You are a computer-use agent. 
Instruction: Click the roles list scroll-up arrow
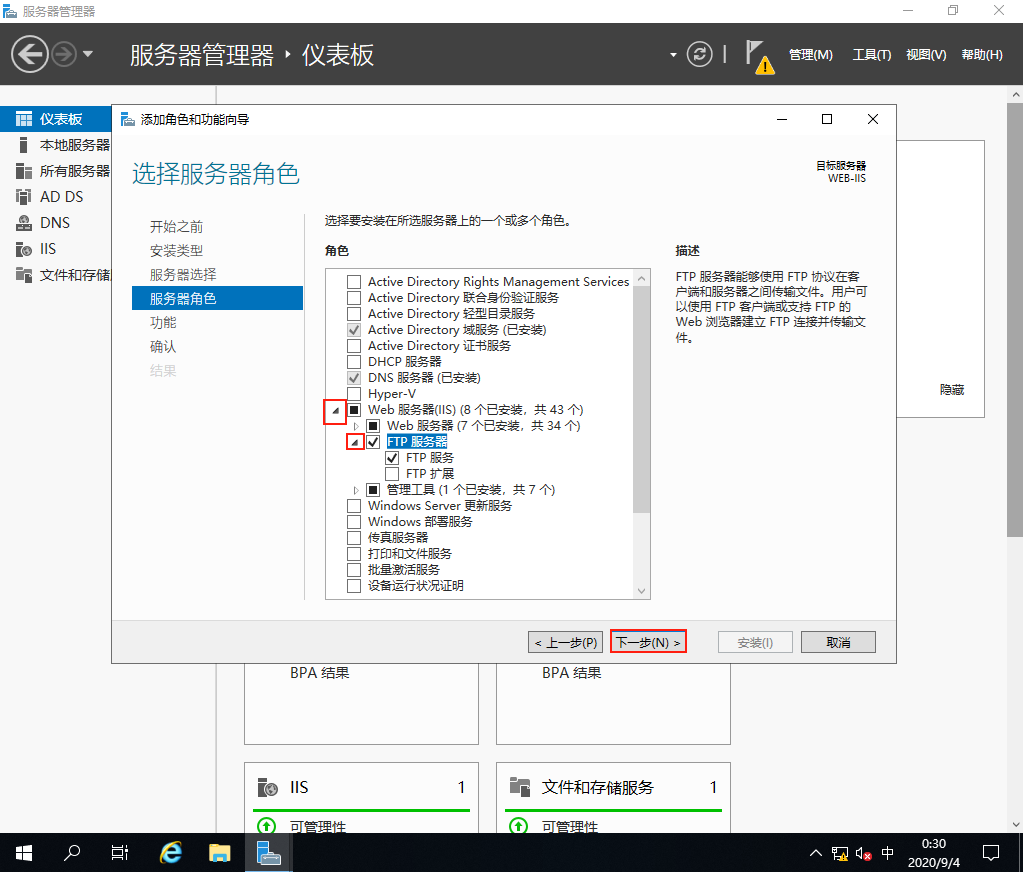(641, 278)
